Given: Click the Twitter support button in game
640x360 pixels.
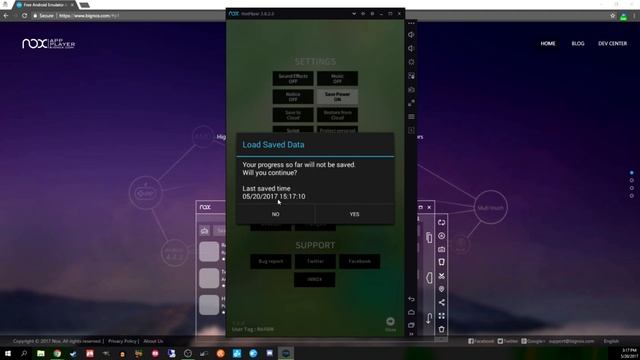Looking at the screenshot, I should (315, 261).
